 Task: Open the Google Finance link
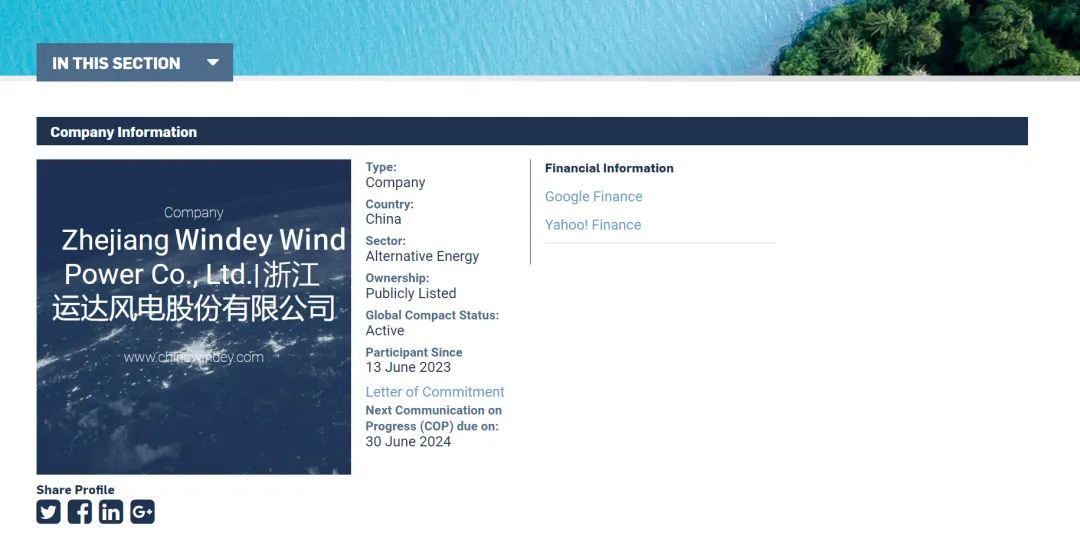(593, 197)
